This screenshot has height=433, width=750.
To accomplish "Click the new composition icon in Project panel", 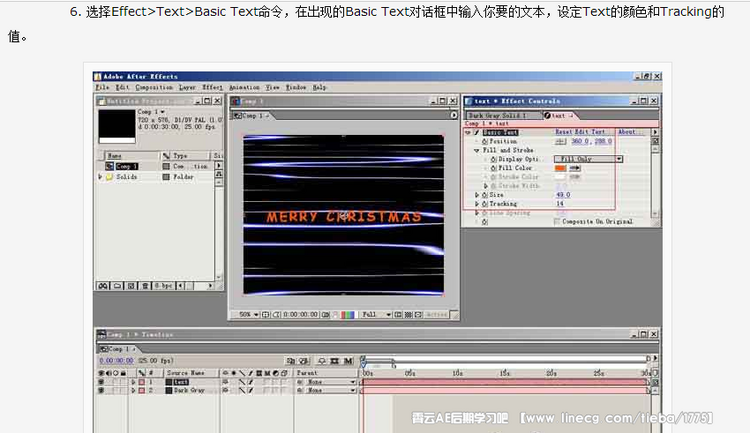I will tap(131, 286).
